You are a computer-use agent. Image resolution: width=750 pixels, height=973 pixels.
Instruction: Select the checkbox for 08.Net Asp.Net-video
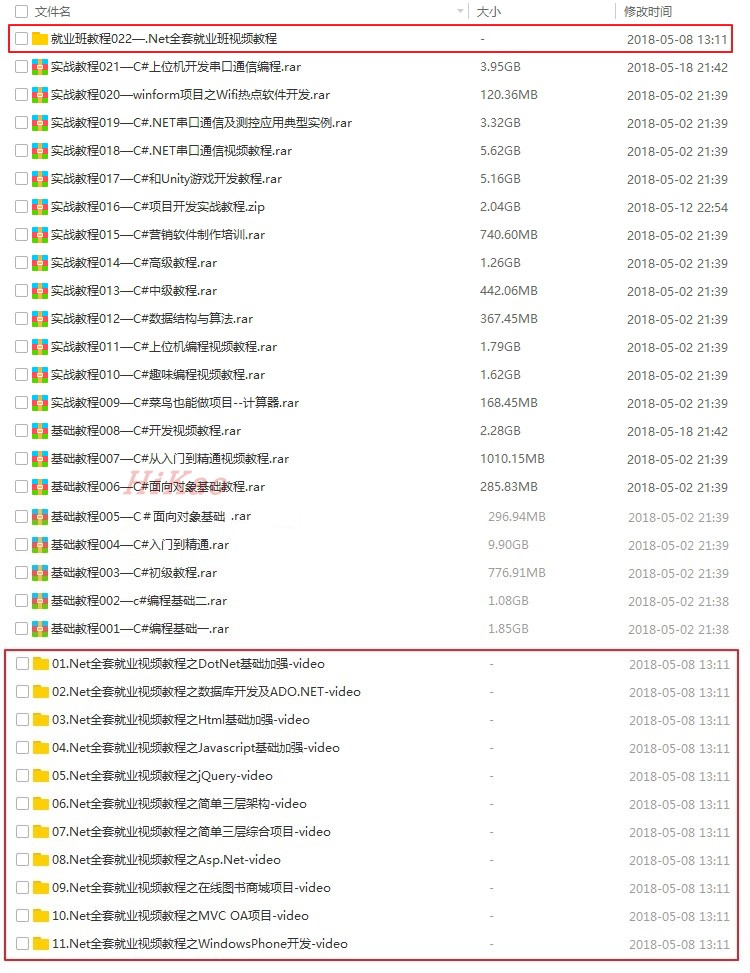click(22, 859)
